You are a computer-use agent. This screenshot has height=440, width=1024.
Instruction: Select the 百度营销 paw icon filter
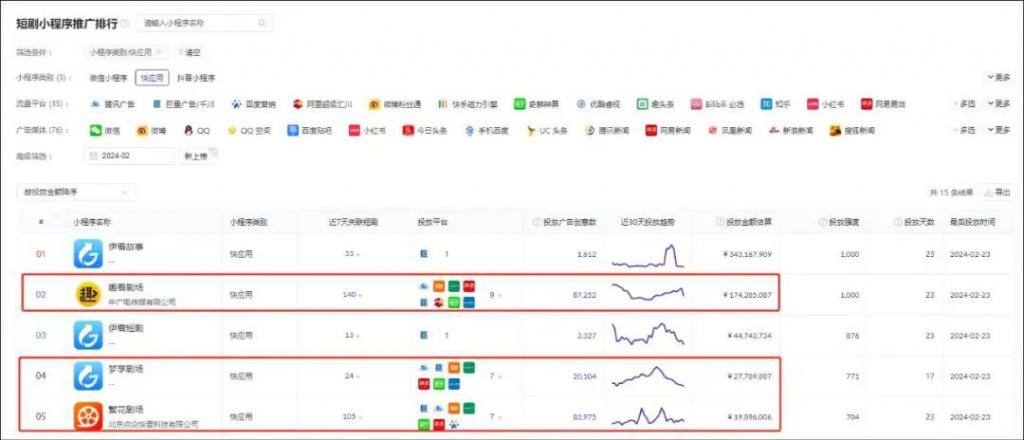coord(236,104)
